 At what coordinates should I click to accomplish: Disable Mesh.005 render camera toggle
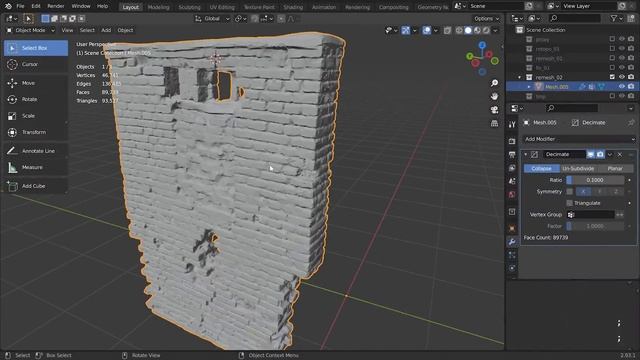[x=631, y=87]
